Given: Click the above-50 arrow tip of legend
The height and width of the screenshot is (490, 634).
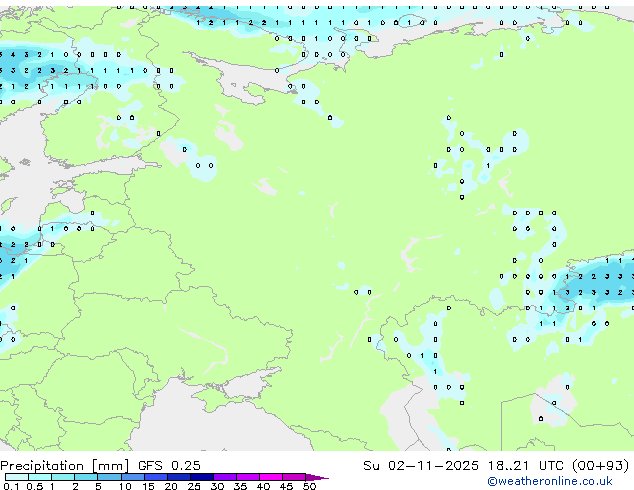Looking at the screenshot, I should pyautogui.click(x=317, y=477).
